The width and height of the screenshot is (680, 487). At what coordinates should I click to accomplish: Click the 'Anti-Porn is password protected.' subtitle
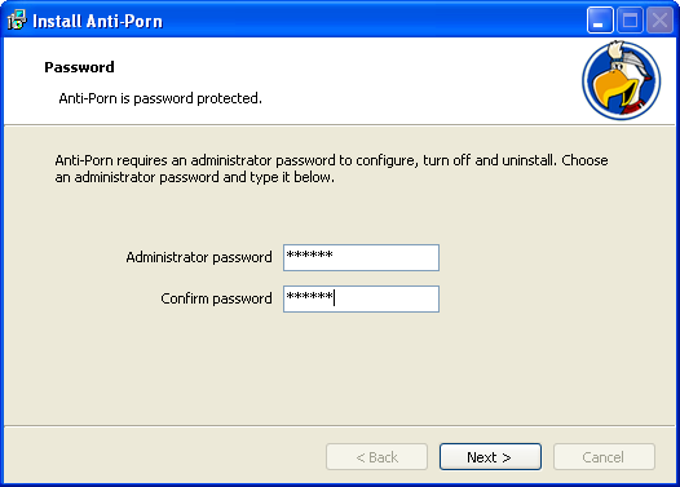160,98
